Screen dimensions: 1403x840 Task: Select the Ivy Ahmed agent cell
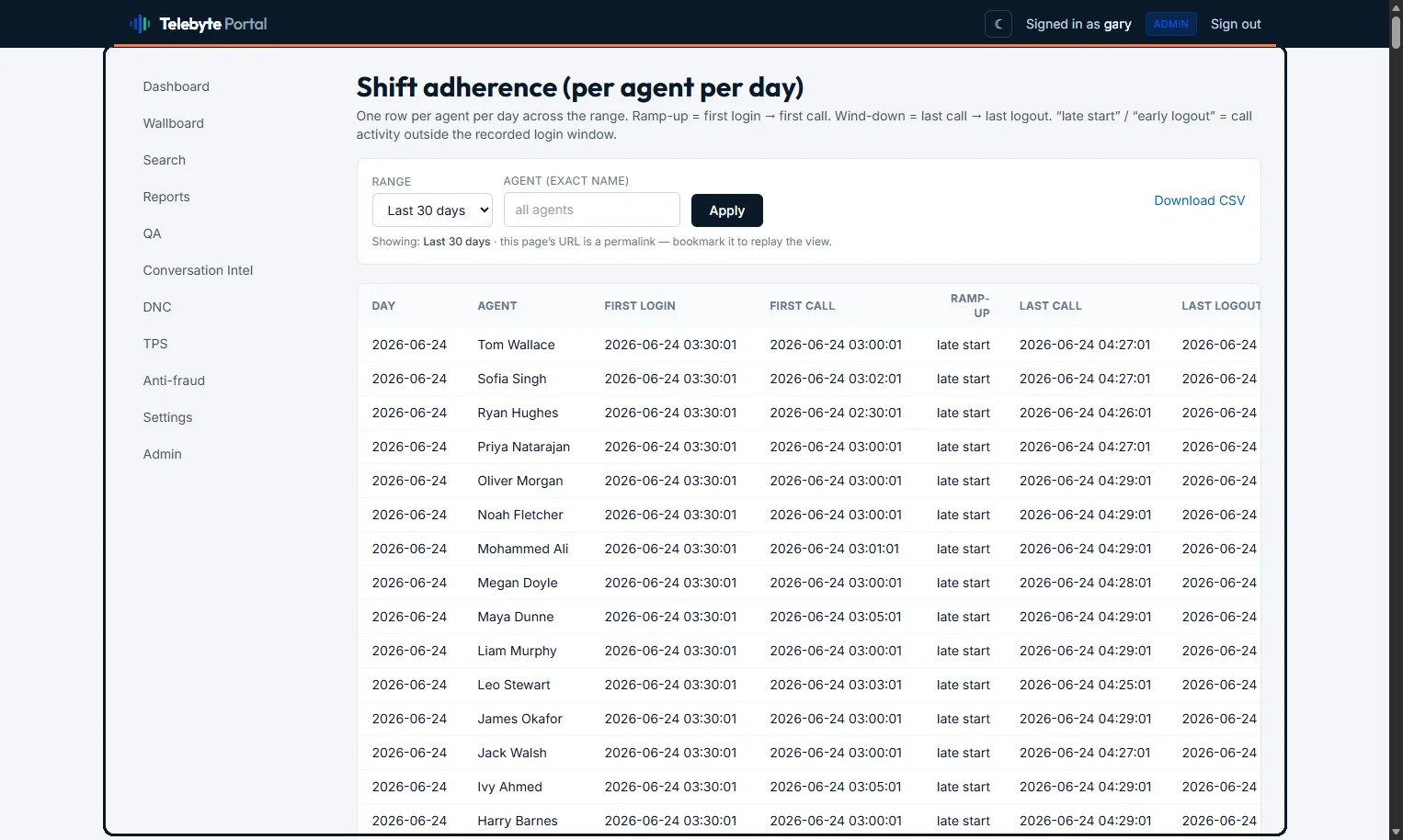[510, 787]
